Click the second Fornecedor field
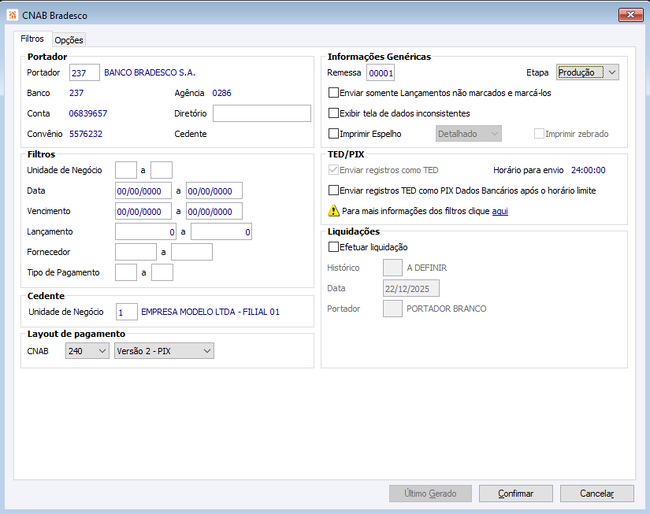The height and width of the screenshot is (514, 650). pyautogui.click(x=192, y=252)
